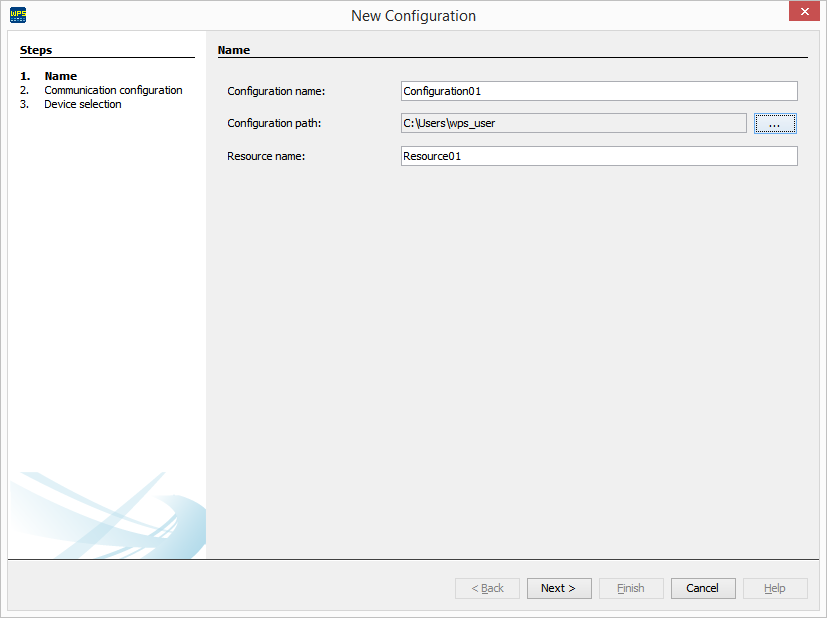The width and height of the screenshot is (827, 618).
Task: Click inside the Resource name field
Action: [x=598, y=156]
